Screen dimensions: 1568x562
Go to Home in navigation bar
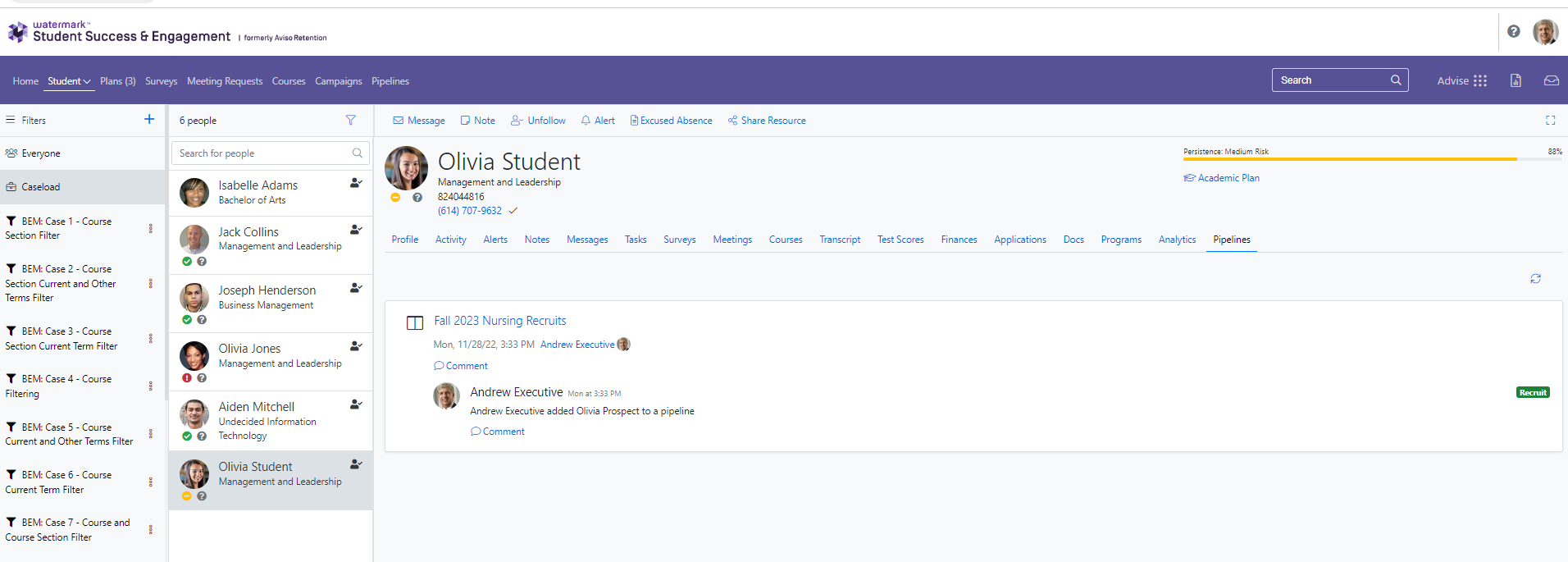click(25, 81)
